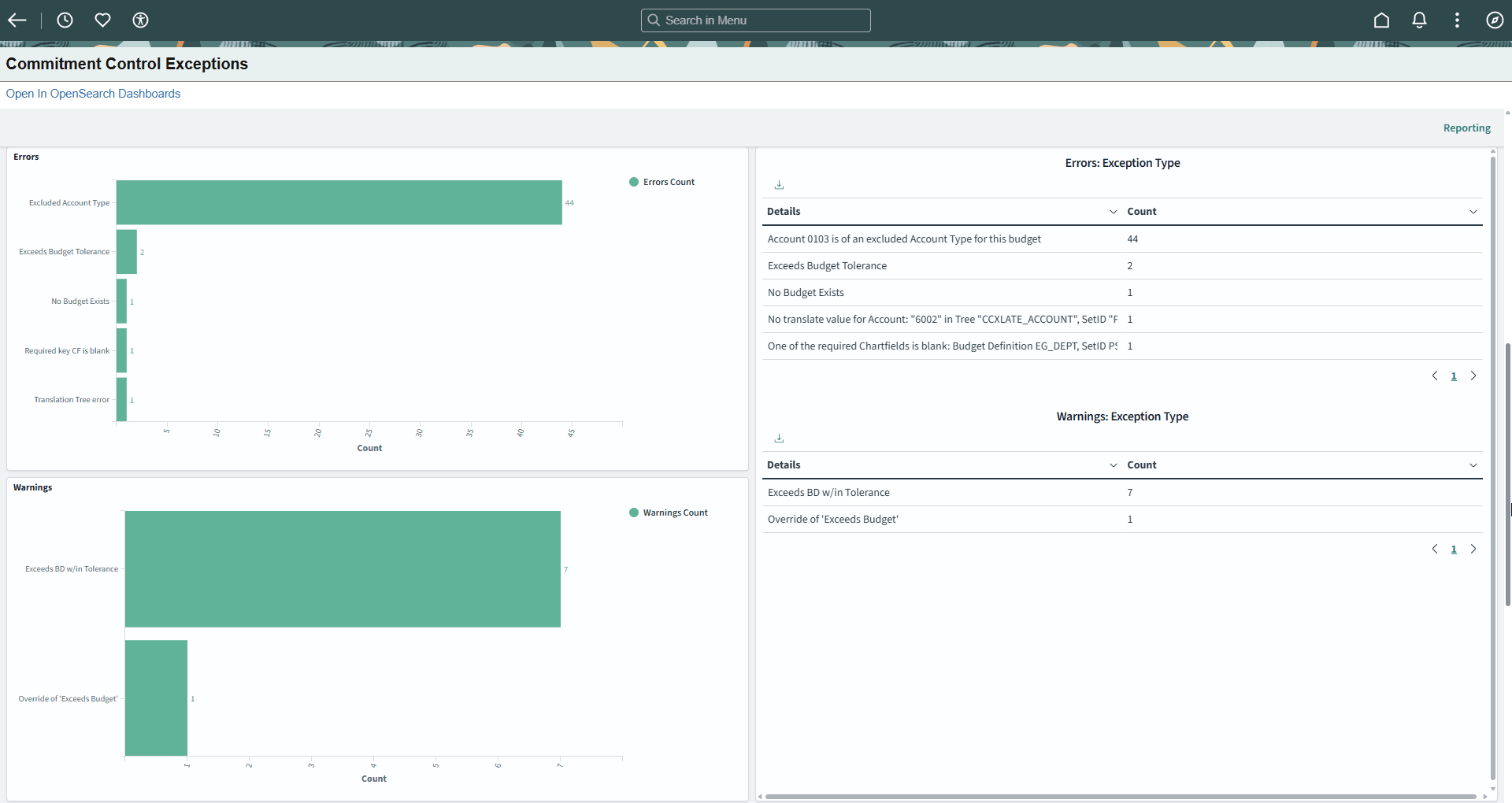Select the Exceeds BD w/in Tolerance bar

click(x=343, y=569)
